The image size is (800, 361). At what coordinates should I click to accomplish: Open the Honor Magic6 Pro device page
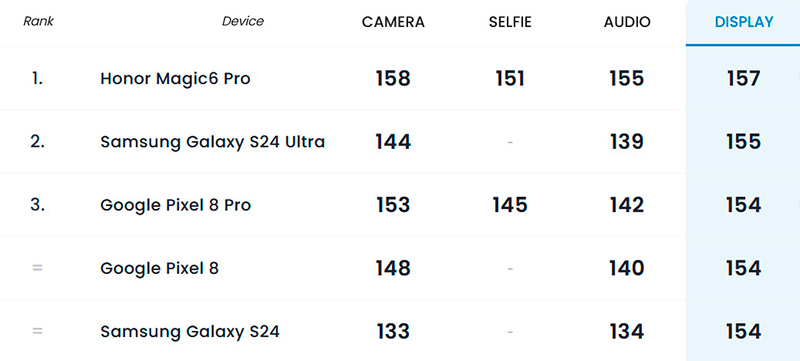(175, 79)
